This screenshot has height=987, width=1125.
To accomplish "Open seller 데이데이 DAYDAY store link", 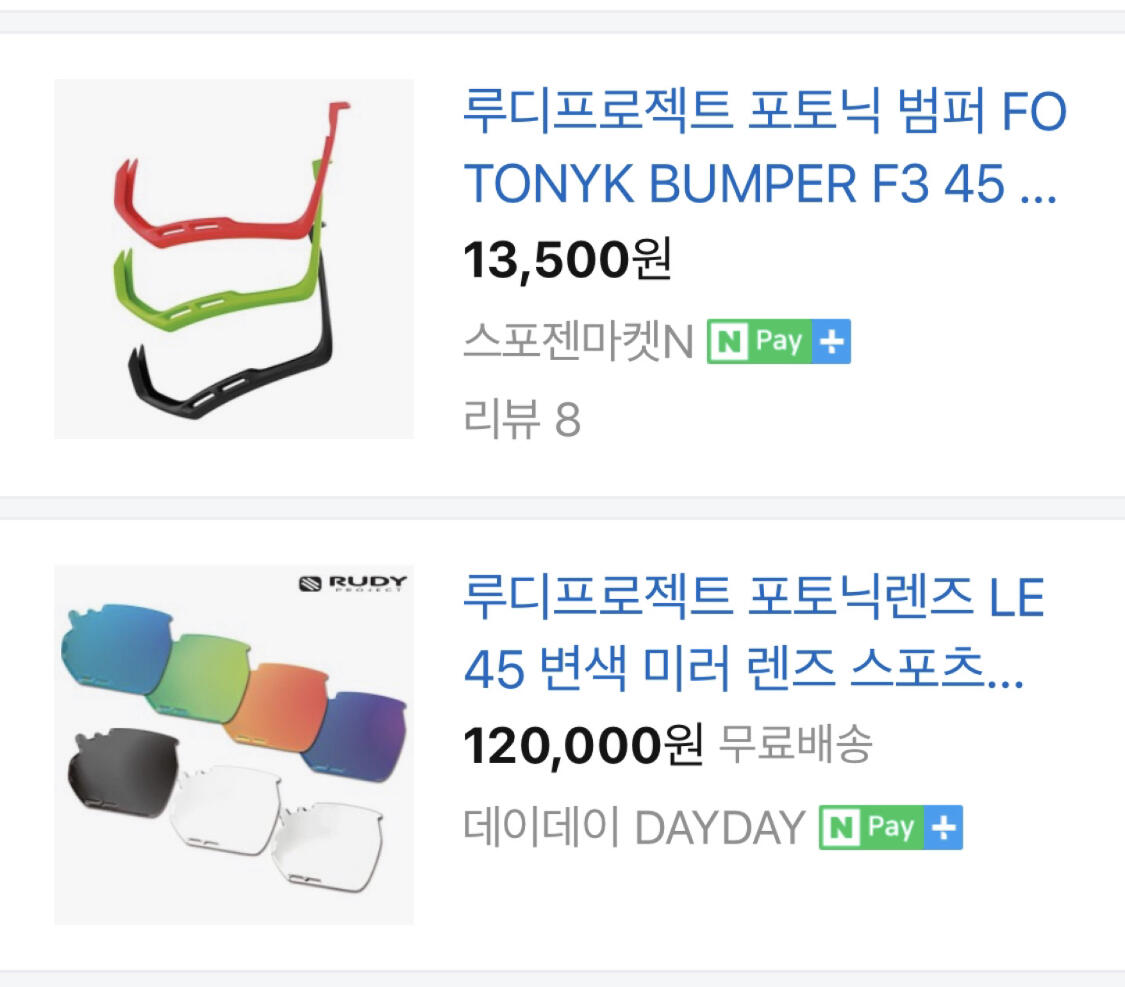I will (634, 827).
